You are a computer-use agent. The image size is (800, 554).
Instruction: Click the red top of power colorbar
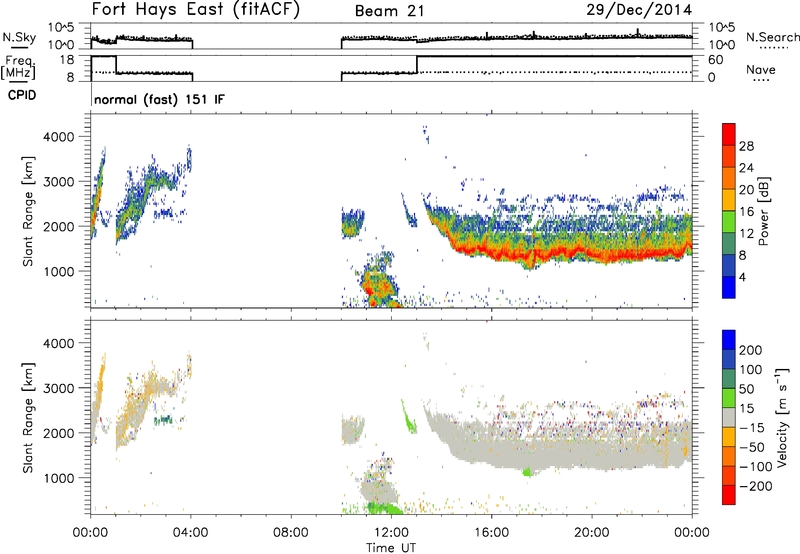(x=729, y=134)
